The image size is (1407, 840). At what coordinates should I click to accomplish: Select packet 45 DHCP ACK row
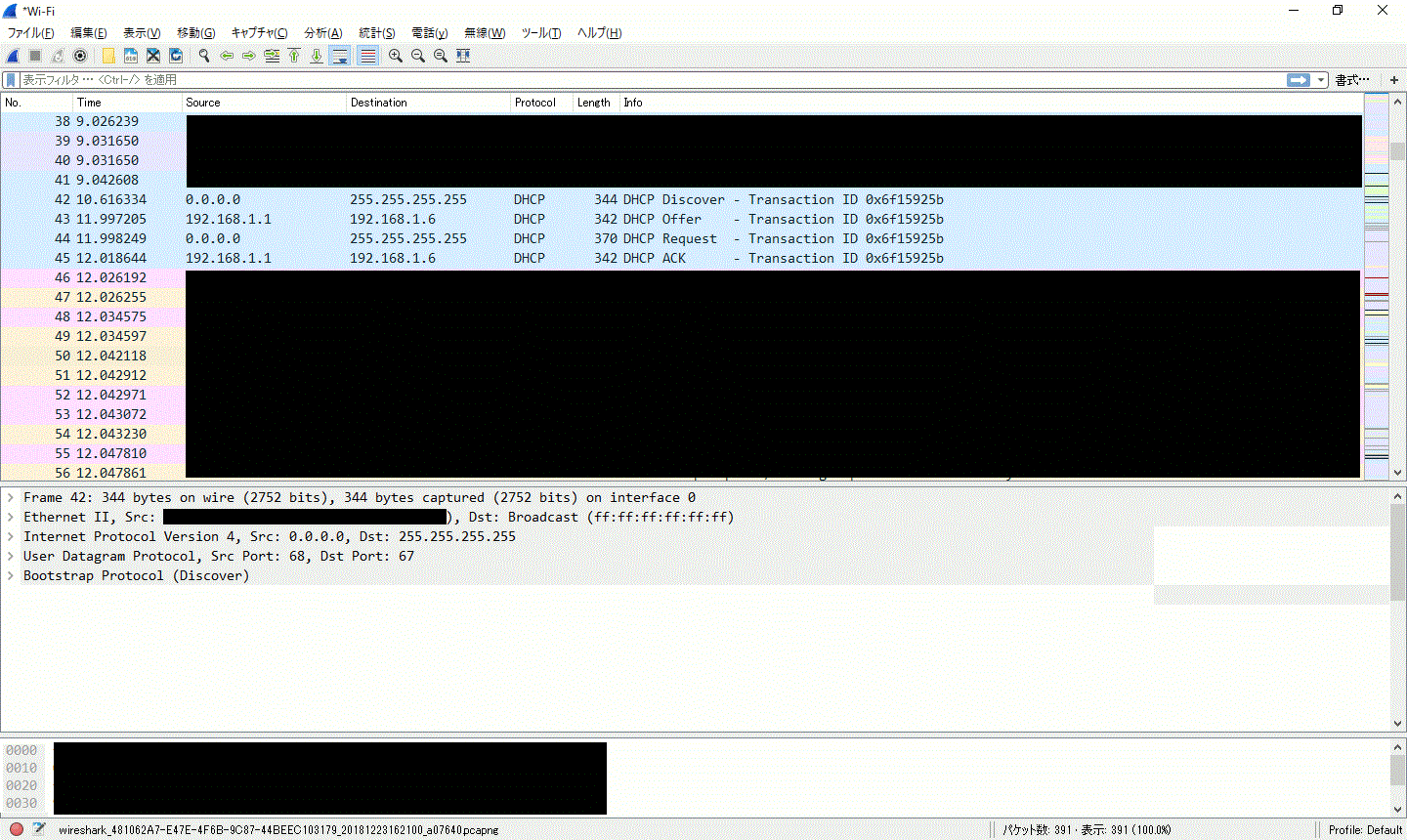(x=681, y=258)
